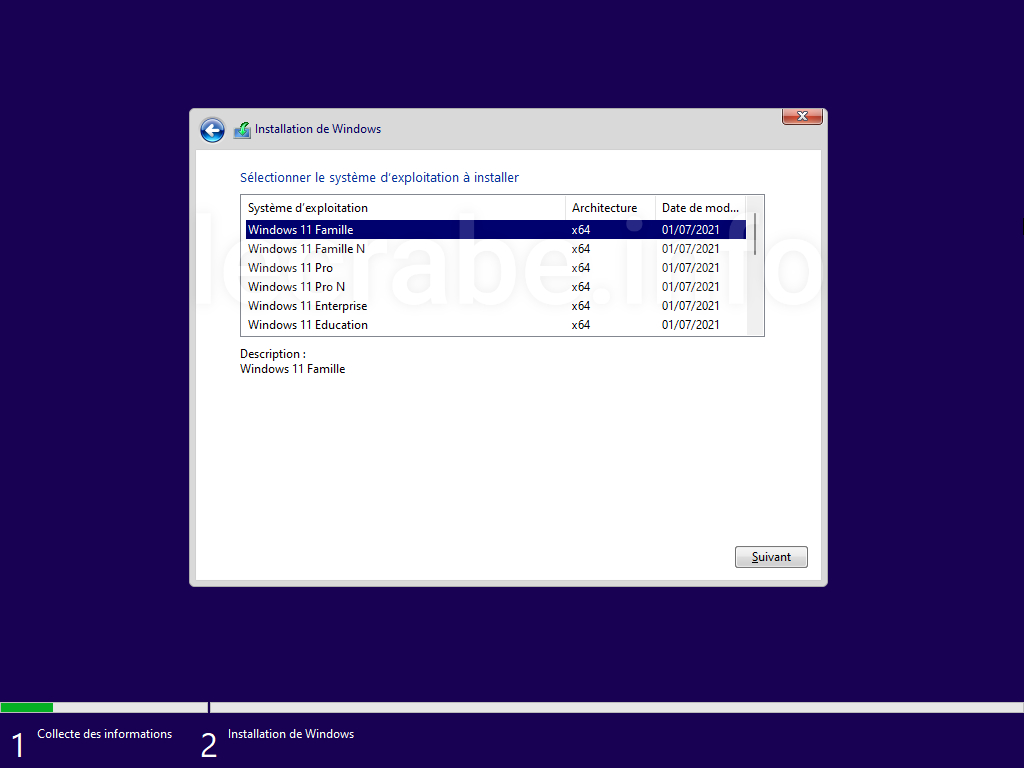Select the Windows 11 Famille N edition
Viewport: 1024px width, 768px height.
(x=496, y=249)
